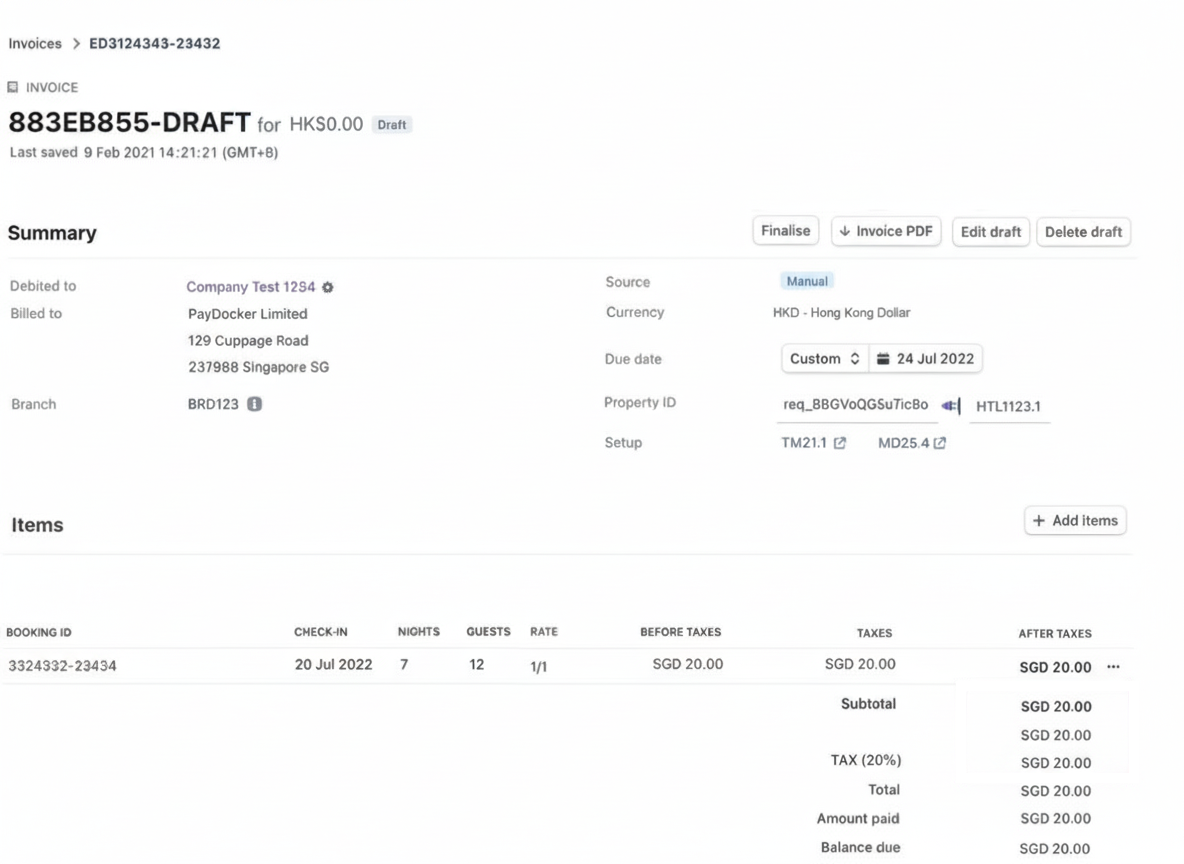
Task: Click the HTL1123.1 input field
Action: [x=1008, y=406]
